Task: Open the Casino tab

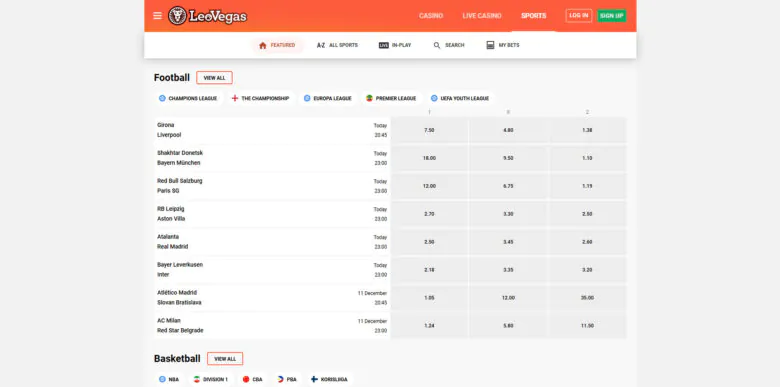Action: pyautogui.click(x=431, y=16)
